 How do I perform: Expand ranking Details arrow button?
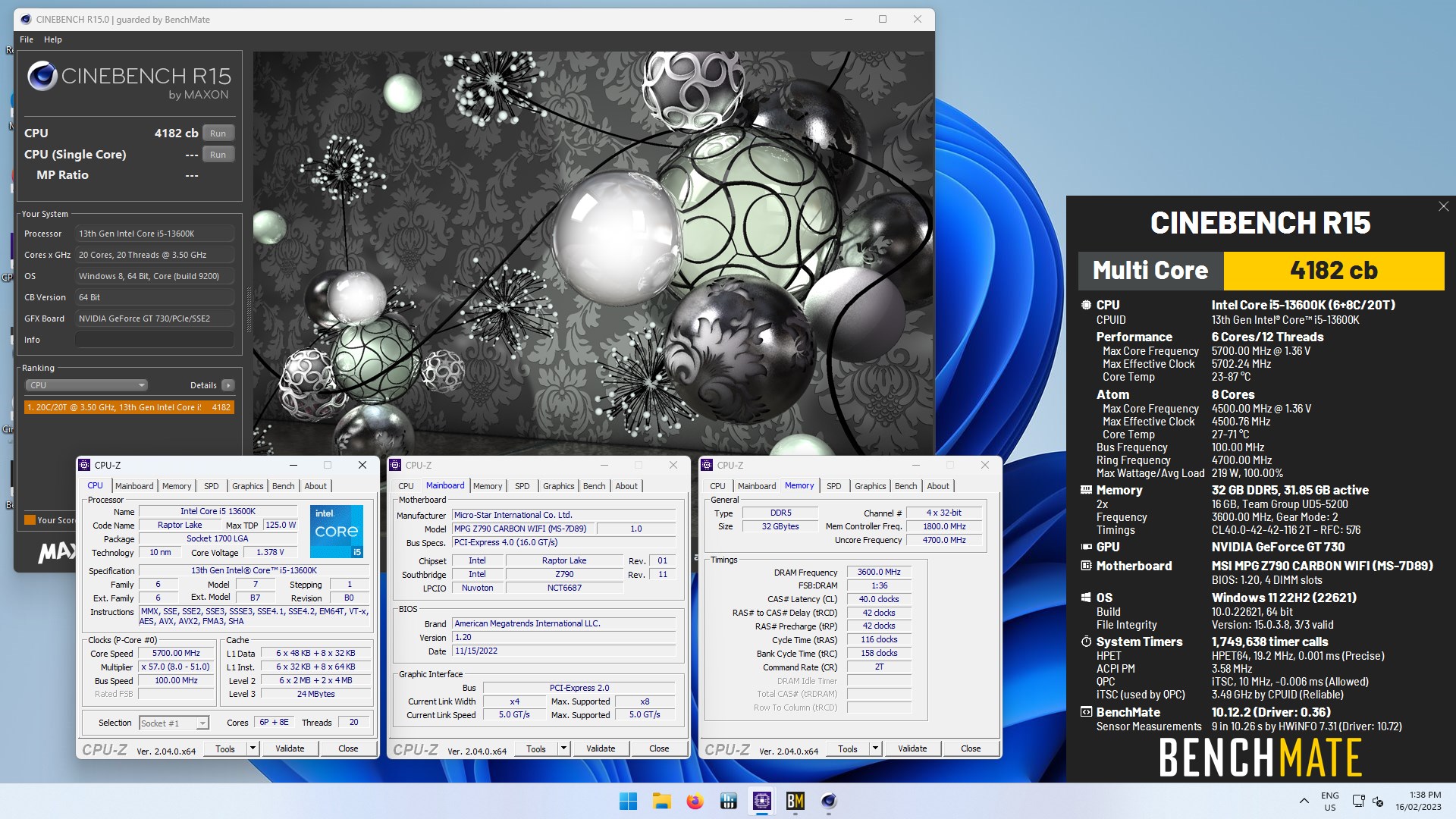pos(228,385)
